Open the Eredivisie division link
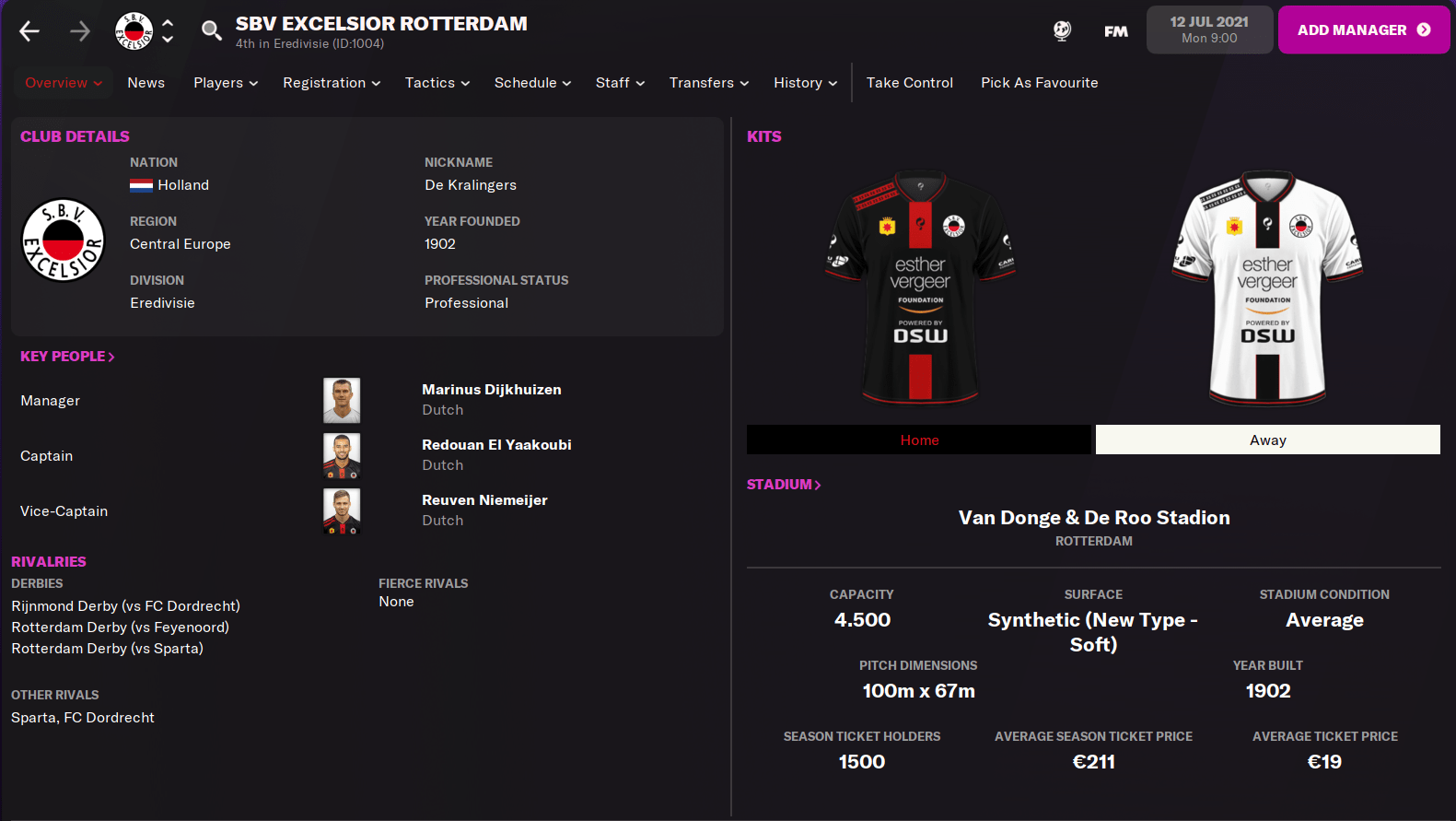The height and width of the screenshot is (821, 1456). [162, 303]
